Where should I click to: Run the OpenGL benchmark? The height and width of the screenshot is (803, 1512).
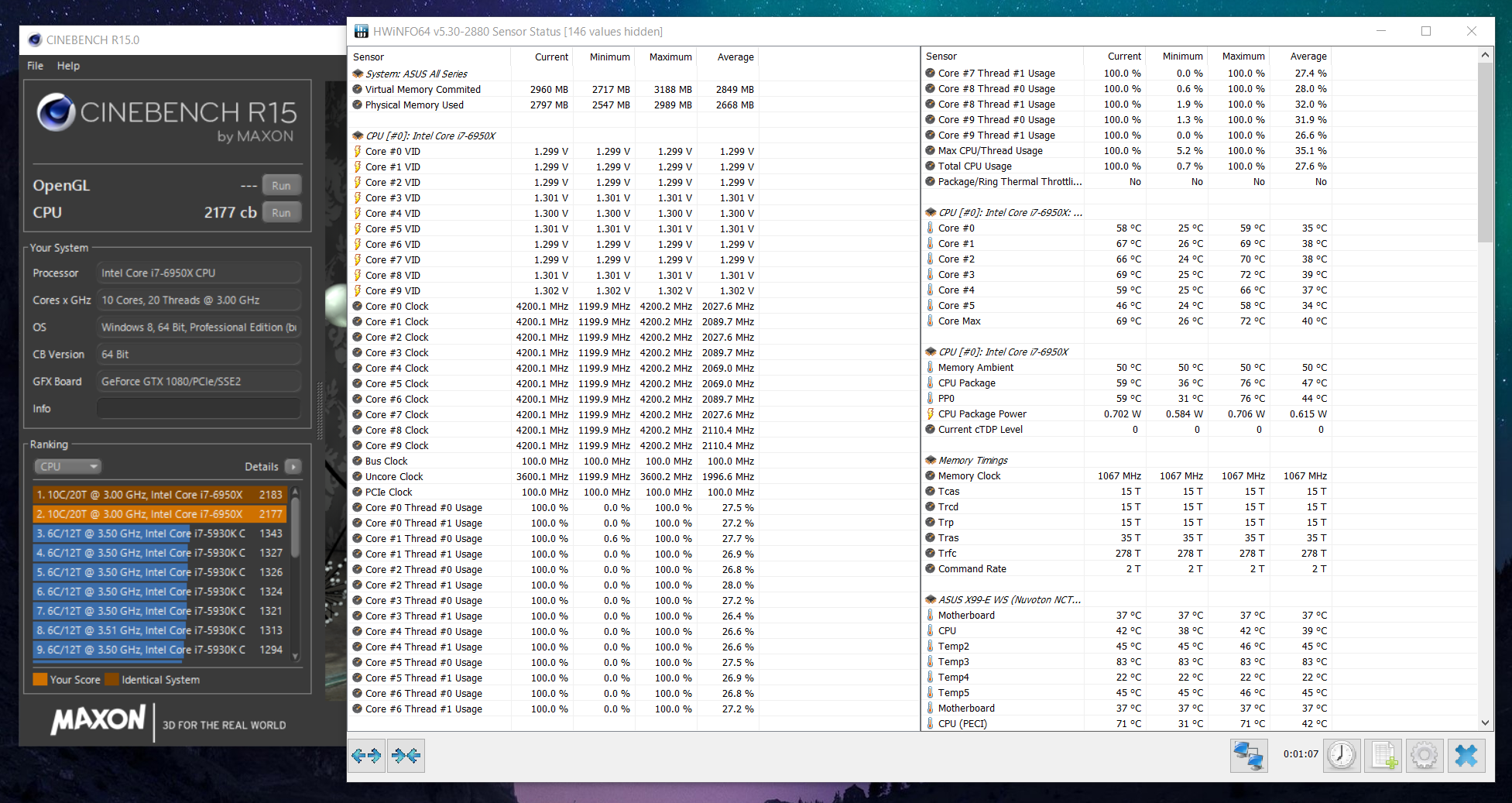coord(282,186)
